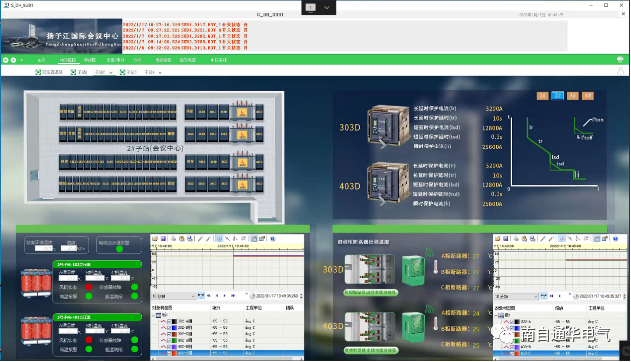Toggle checkbox of highlighted red curve in right list
631x362 pixels.
tap(512, 353)
